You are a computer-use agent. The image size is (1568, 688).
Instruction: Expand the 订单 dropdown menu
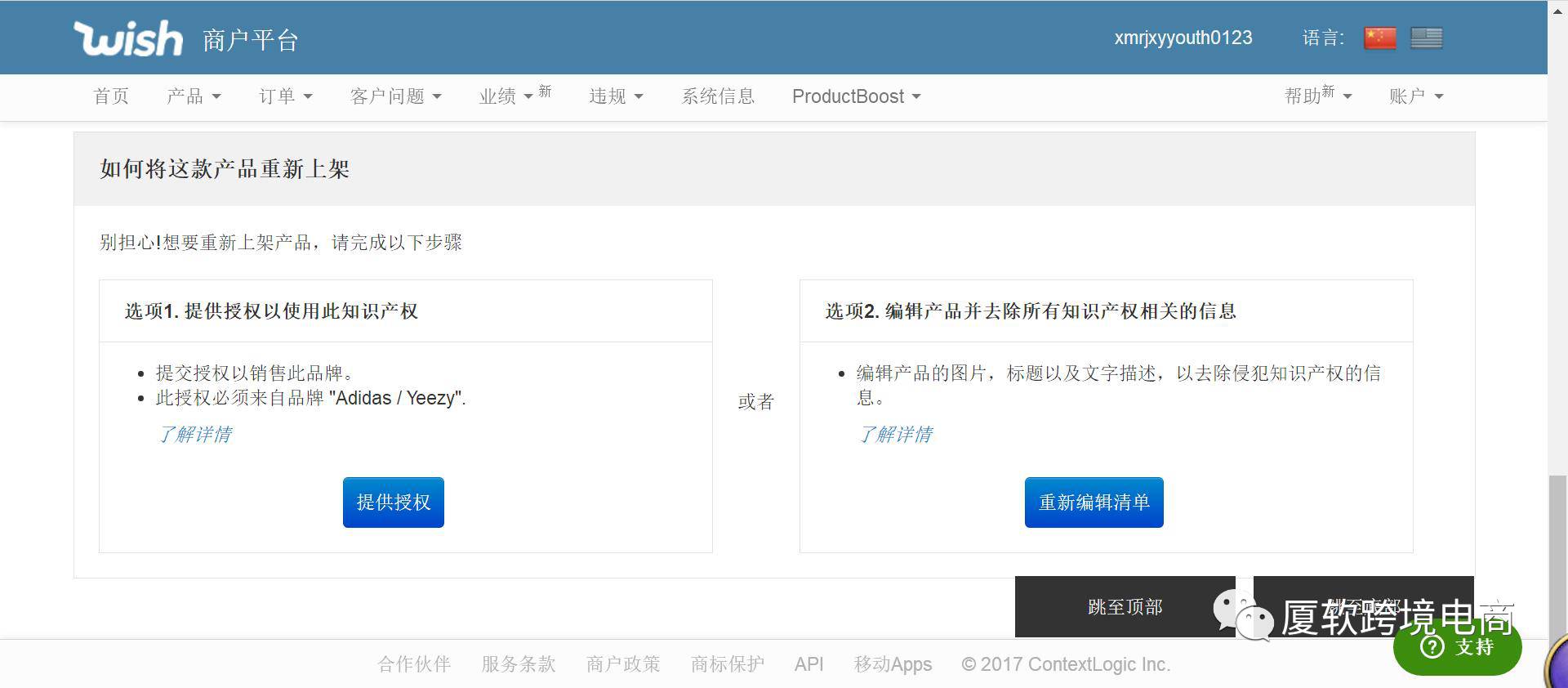[x=286, y=96]
